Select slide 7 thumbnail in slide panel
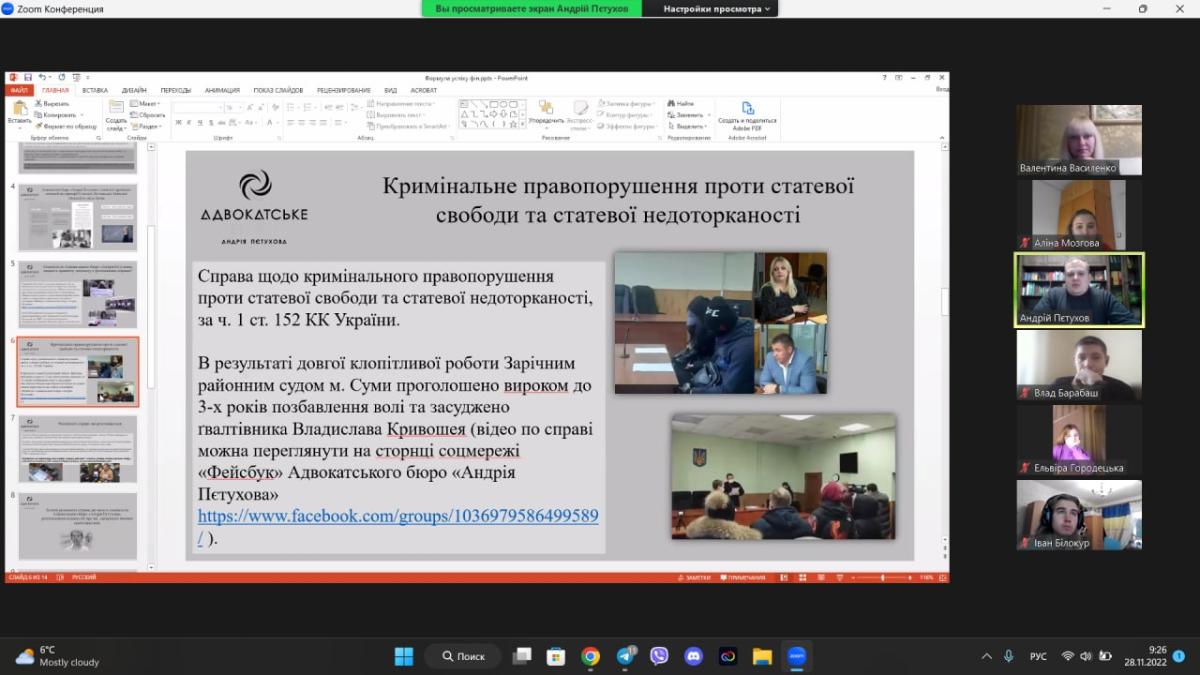1200x675 pixels. (x=77, y=449)
